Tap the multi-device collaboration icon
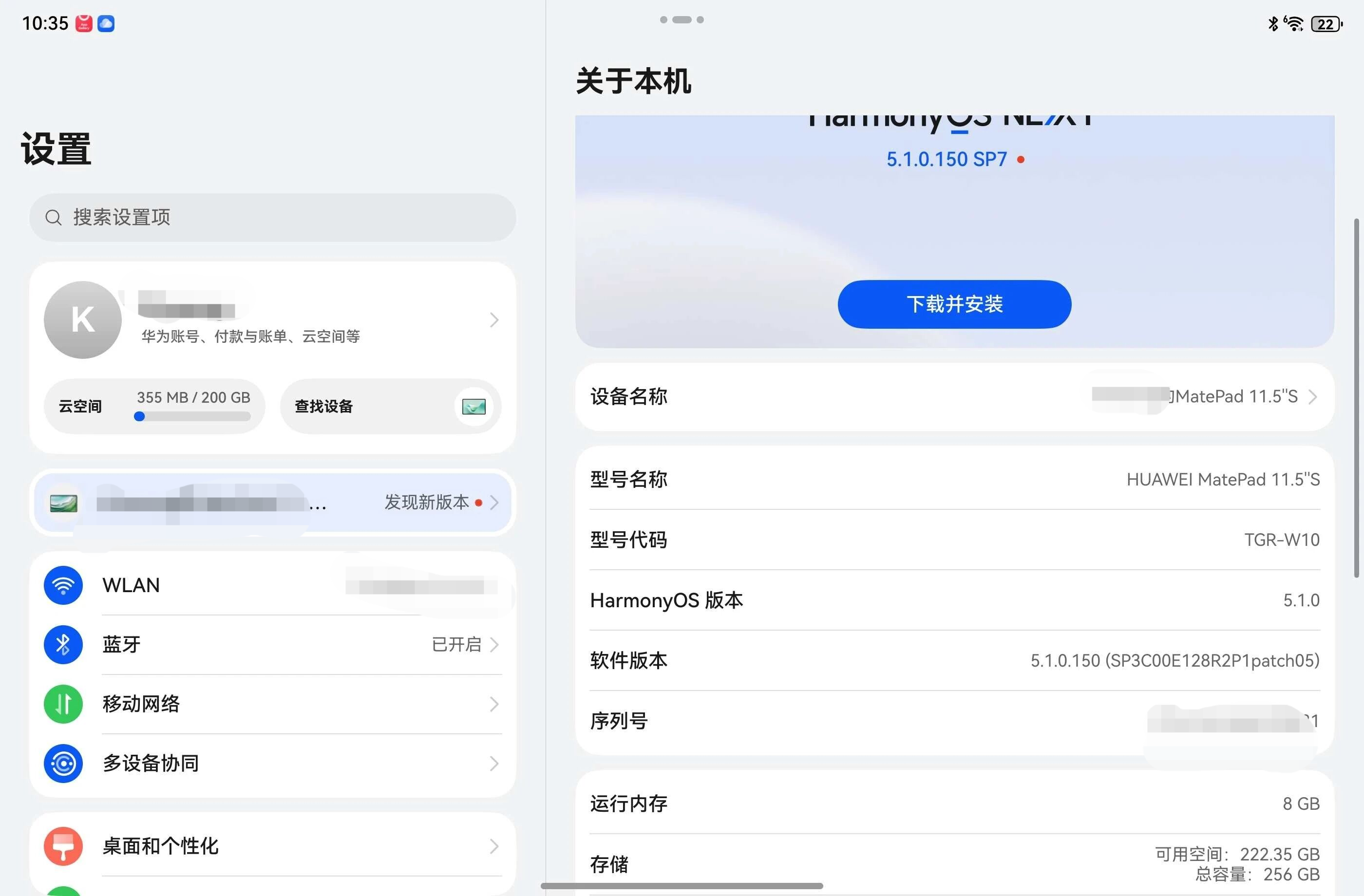1364x896 pixels. pyautogui.click(x=63, y=763)
